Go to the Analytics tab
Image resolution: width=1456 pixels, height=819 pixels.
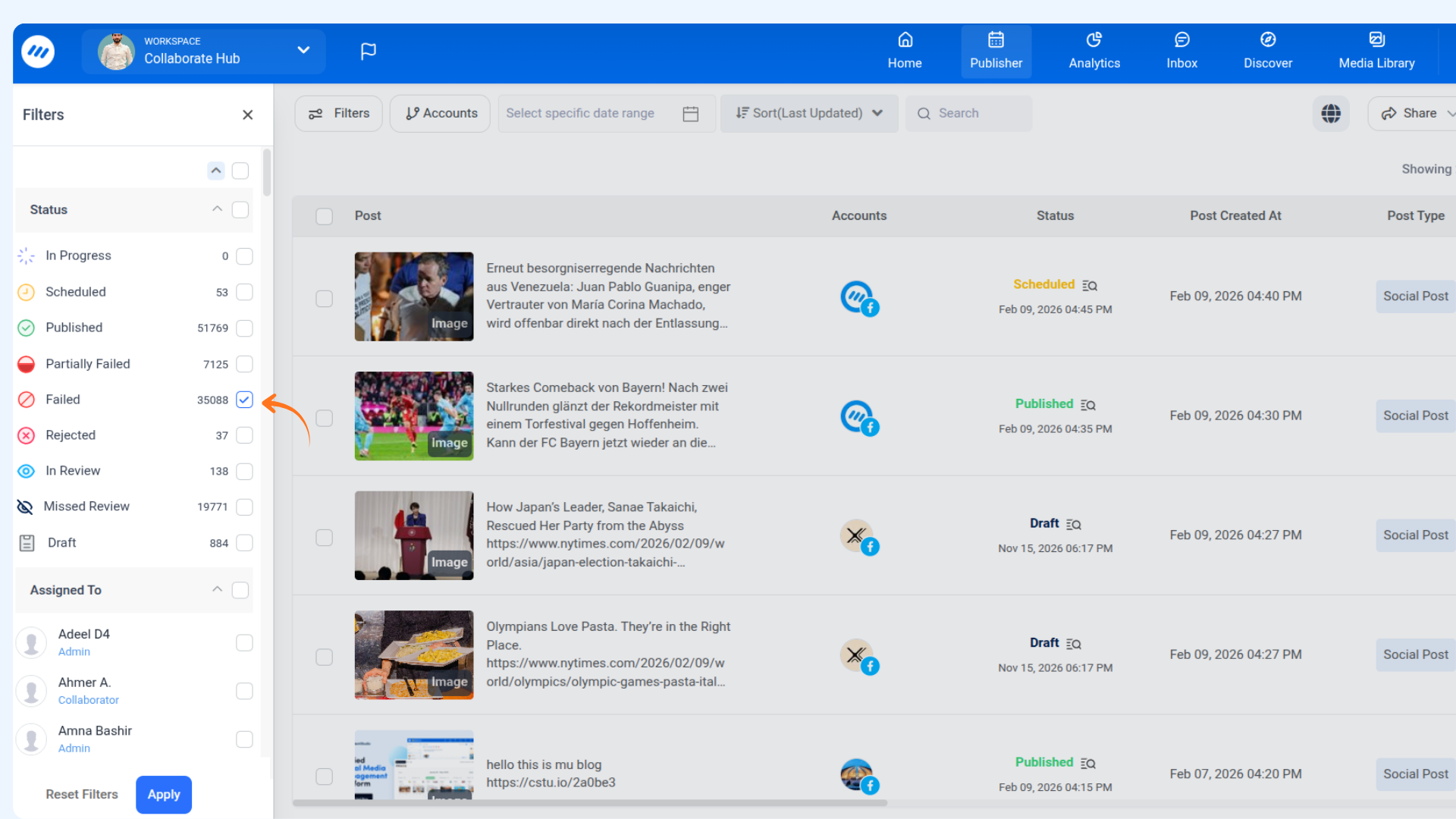[x=1094, y=52]
